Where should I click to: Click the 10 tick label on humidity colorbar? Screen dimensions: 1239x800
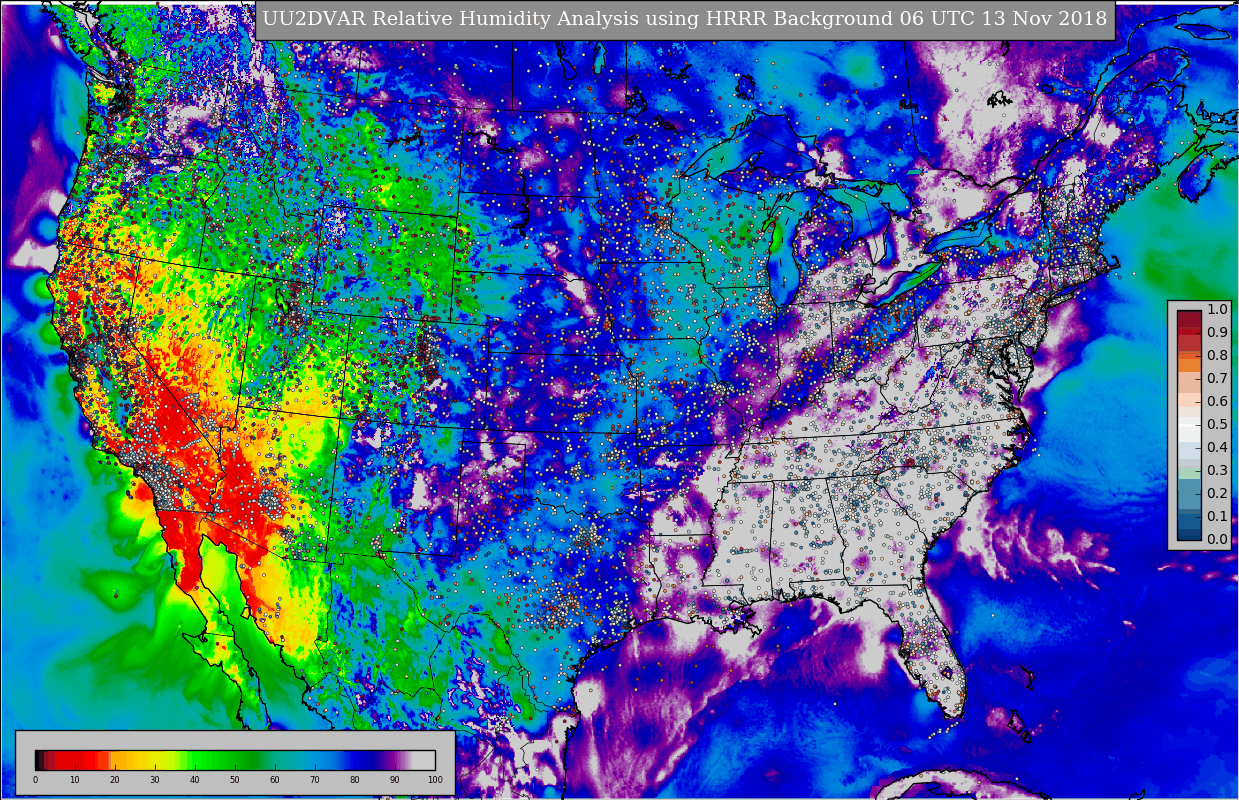[75, 780]
